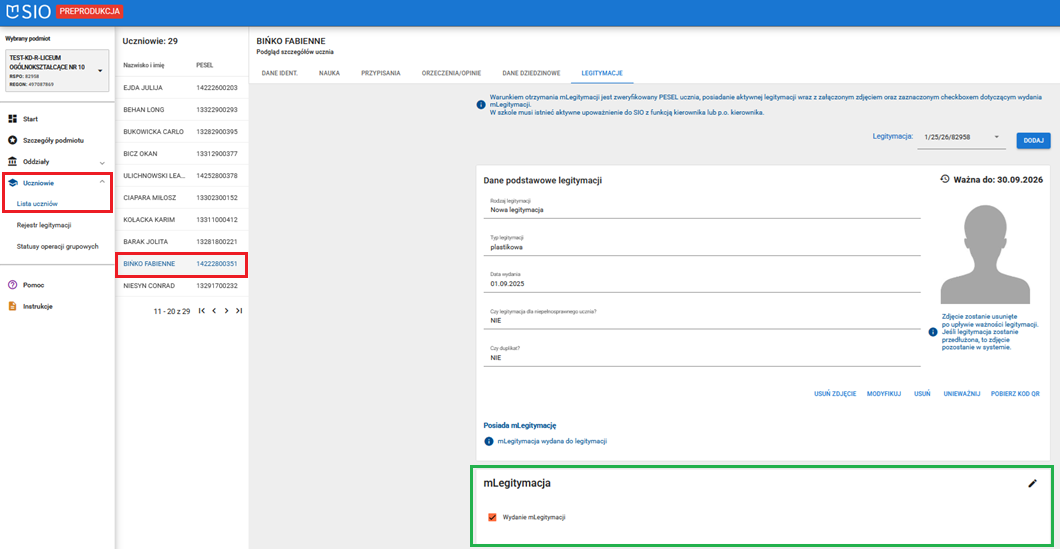Collapse the Uczniowie menu section
Viewport: 1060px width, 549px height.
(102, 182)
